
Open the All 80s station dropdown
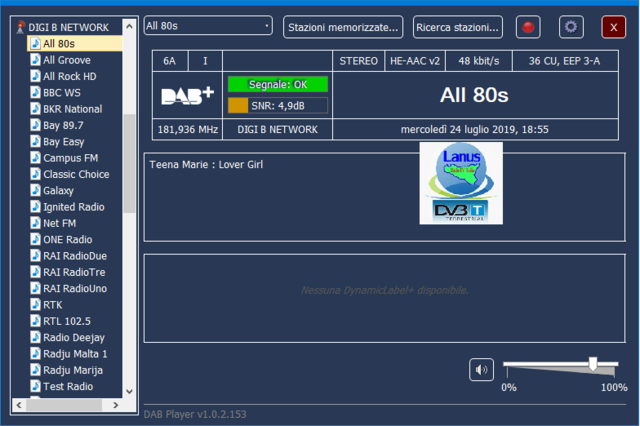[x=208, y=26]
